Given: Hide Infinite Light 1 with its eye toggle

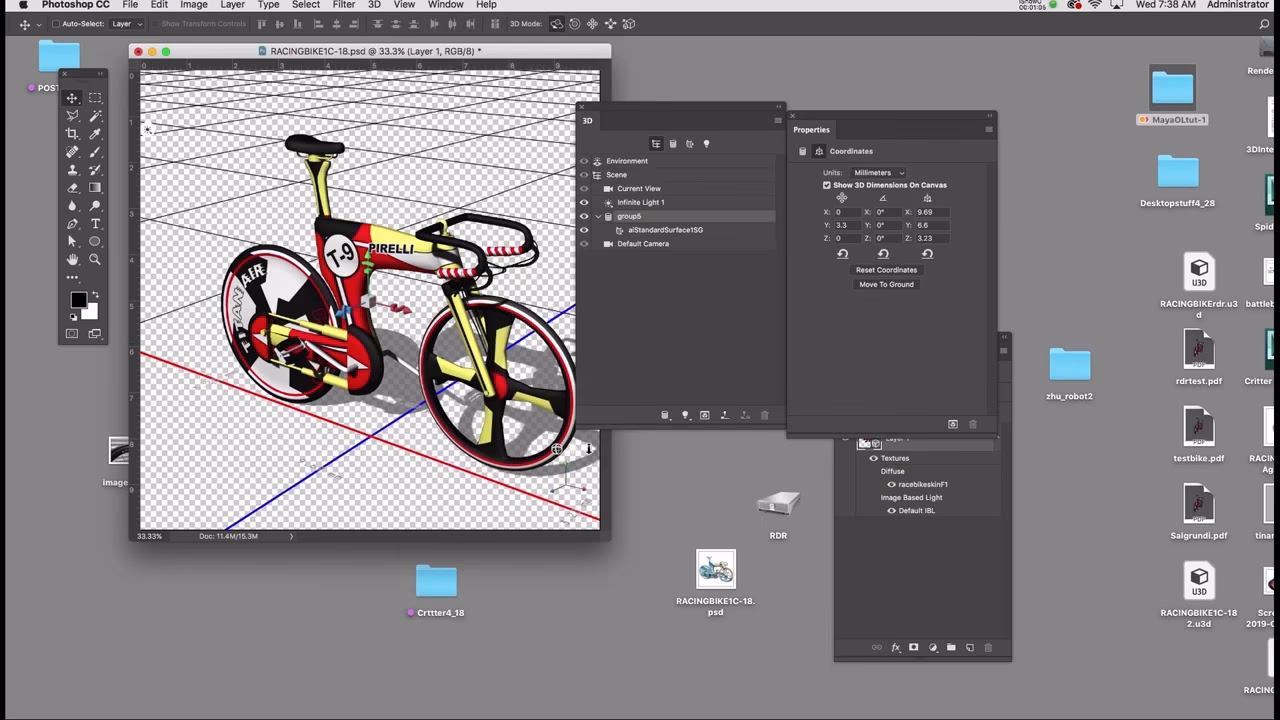Looking at the screenshot, I should click(584, 202).
